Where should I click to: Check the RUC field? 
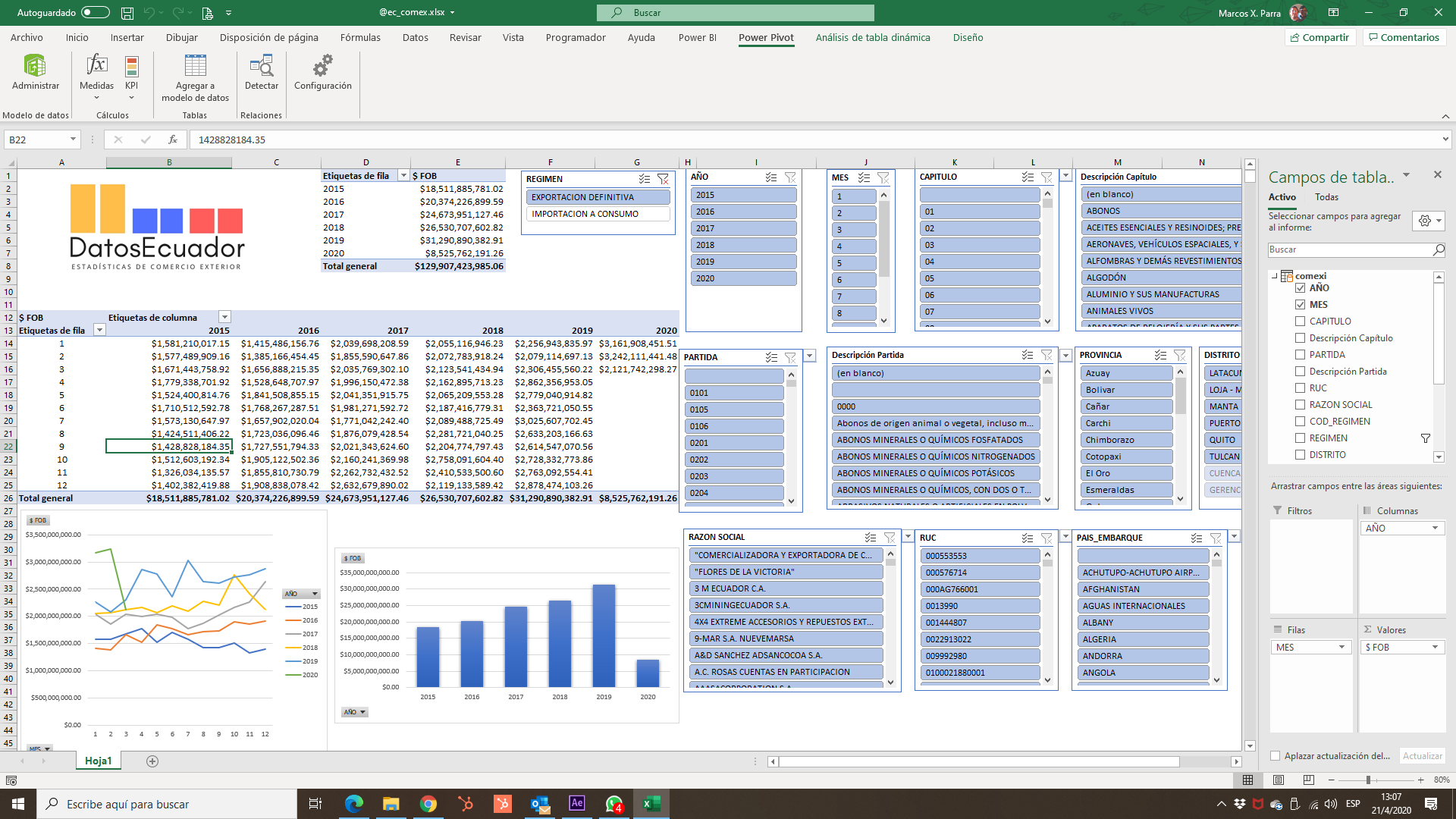1301,388
